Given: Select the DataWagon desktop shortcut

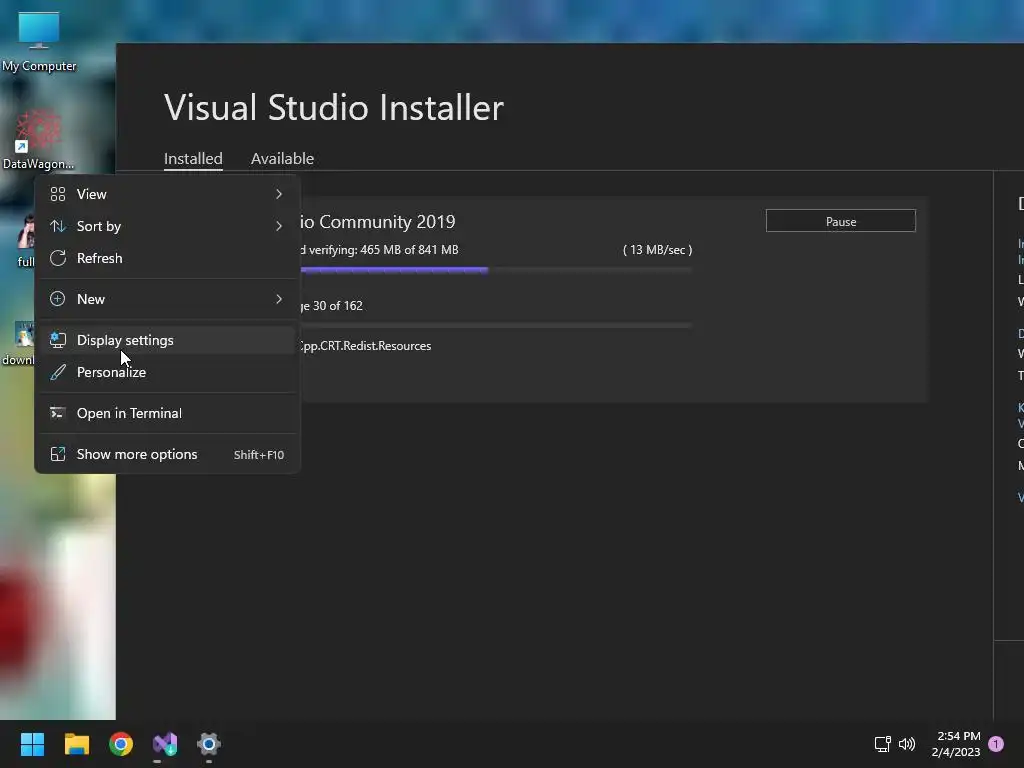Looking at the screenshot, I should point(39,139).
